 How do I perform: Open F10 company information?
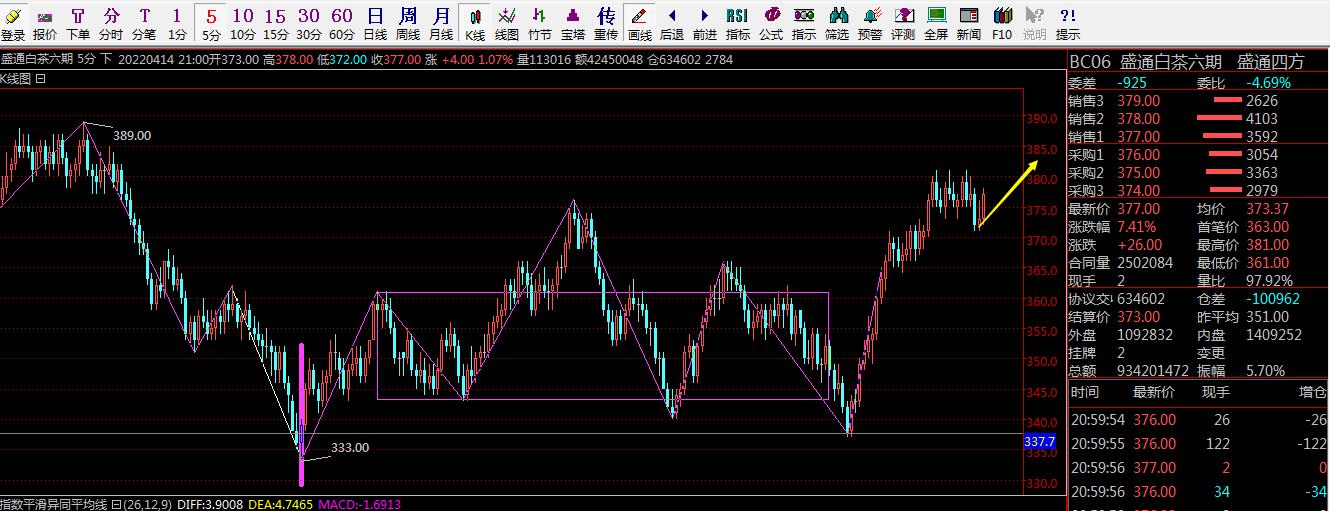coord(1002,23)
